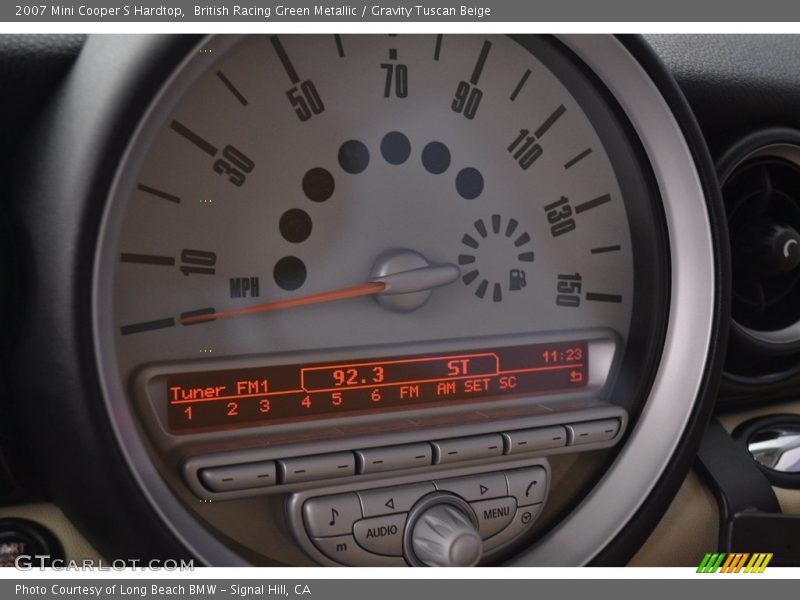Select the back arrow icon on the display

click(576, 376)
